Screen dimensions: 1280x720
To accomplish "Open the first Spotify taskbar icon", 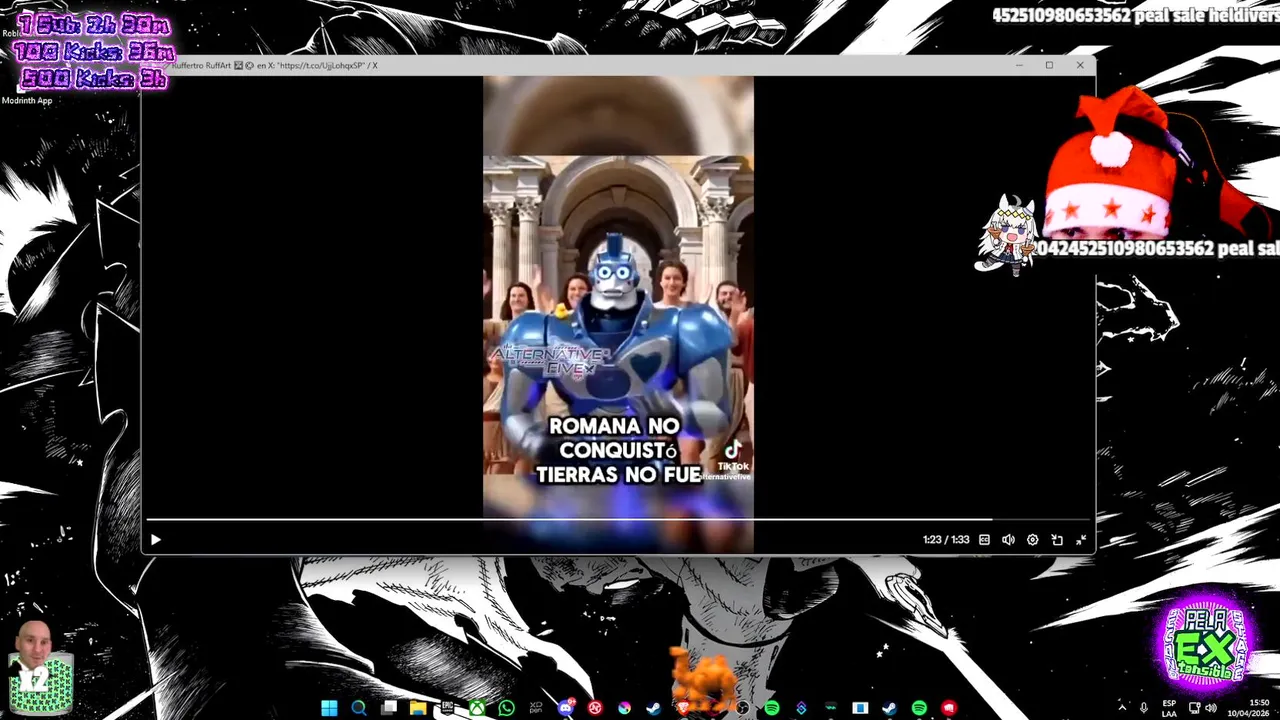I will (772, 708).
